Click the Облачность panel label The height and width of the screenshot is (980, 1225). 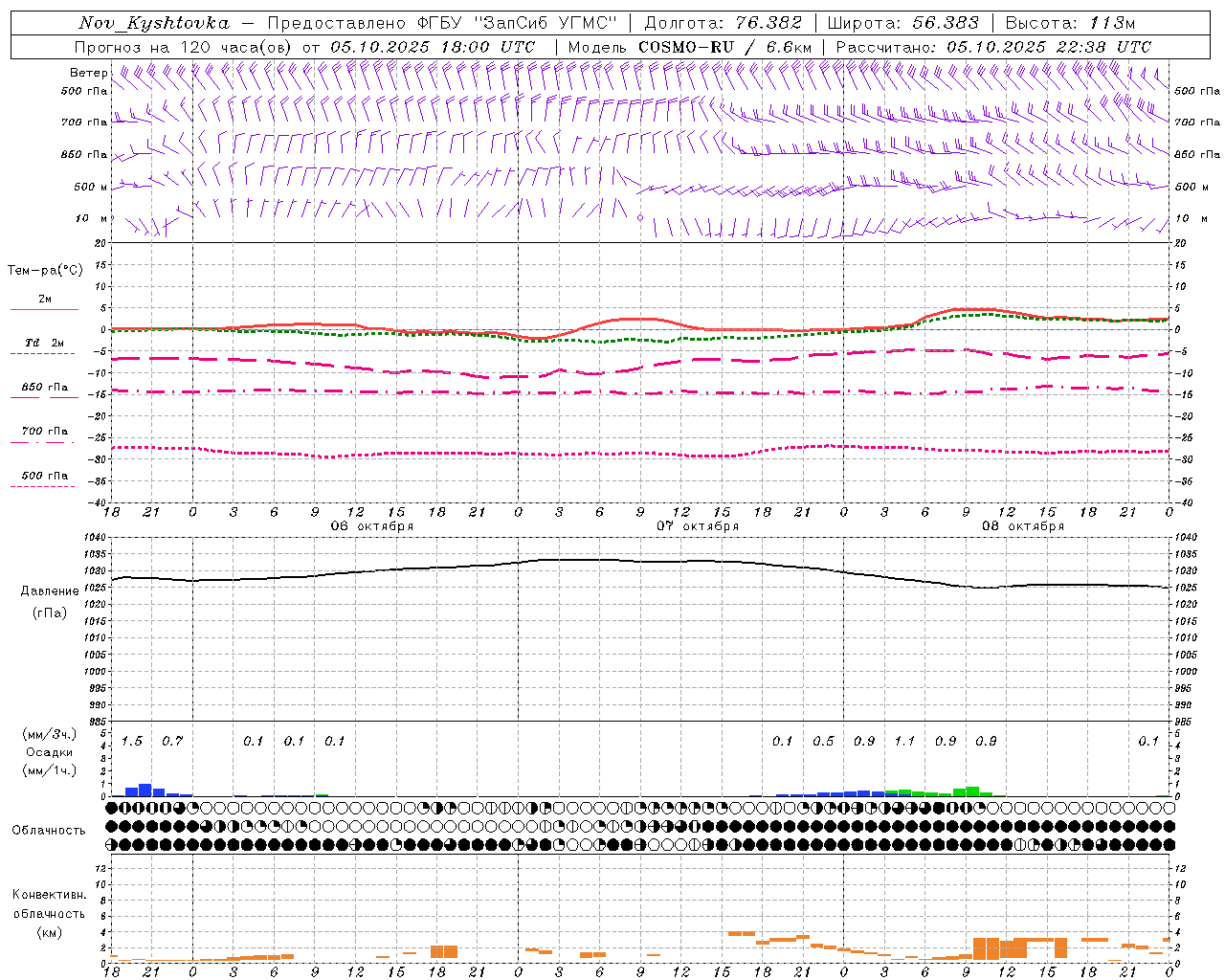49,831
